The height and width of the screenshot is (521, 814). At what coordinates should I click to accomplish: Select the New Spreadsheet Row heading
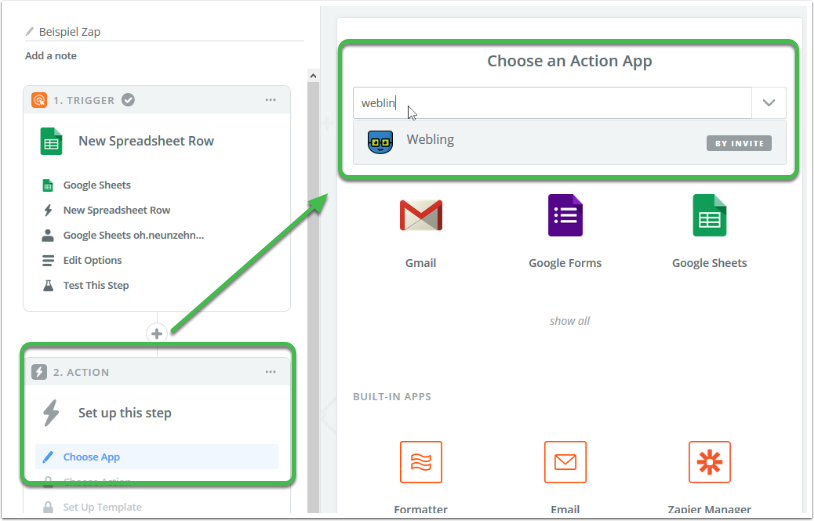[146, 141]
